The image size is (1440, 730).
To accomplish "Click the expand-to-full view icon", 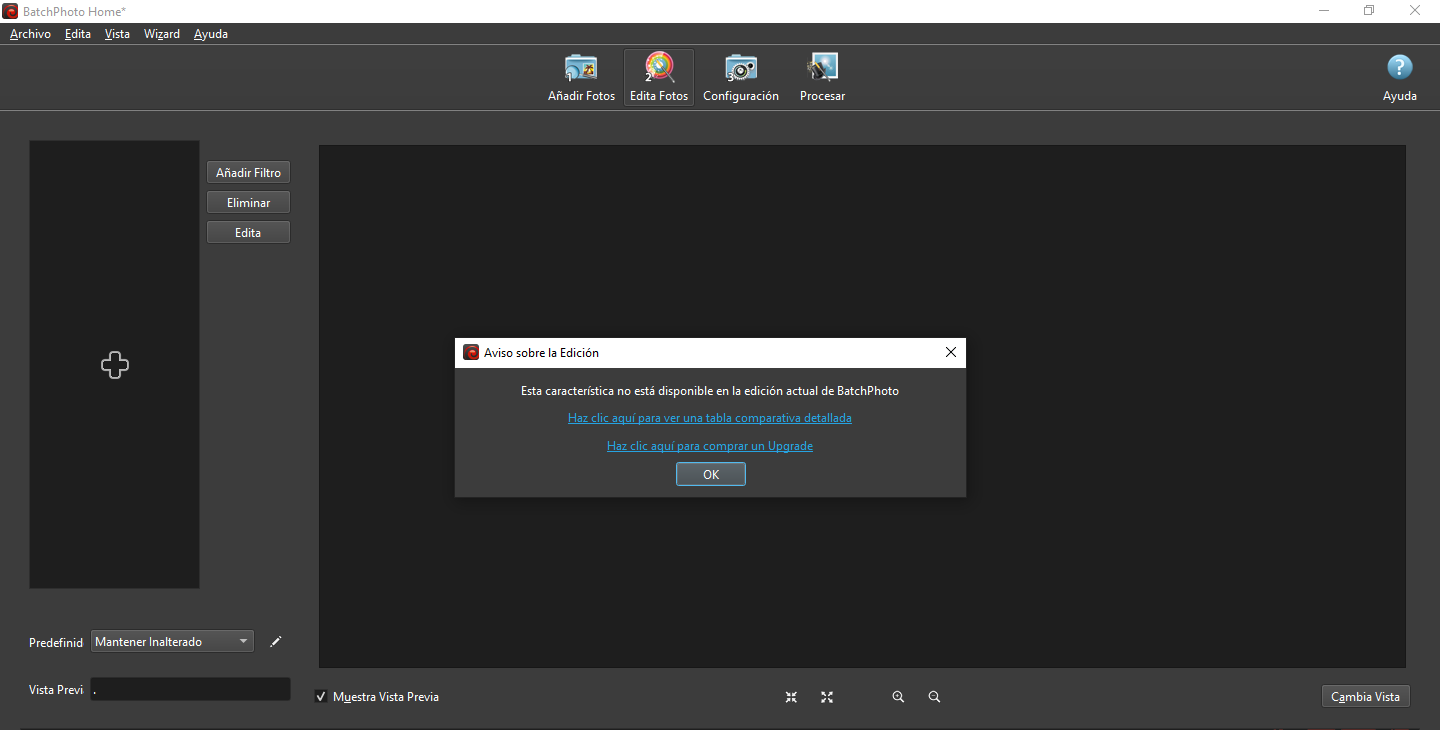I will [x=827, y=697].
